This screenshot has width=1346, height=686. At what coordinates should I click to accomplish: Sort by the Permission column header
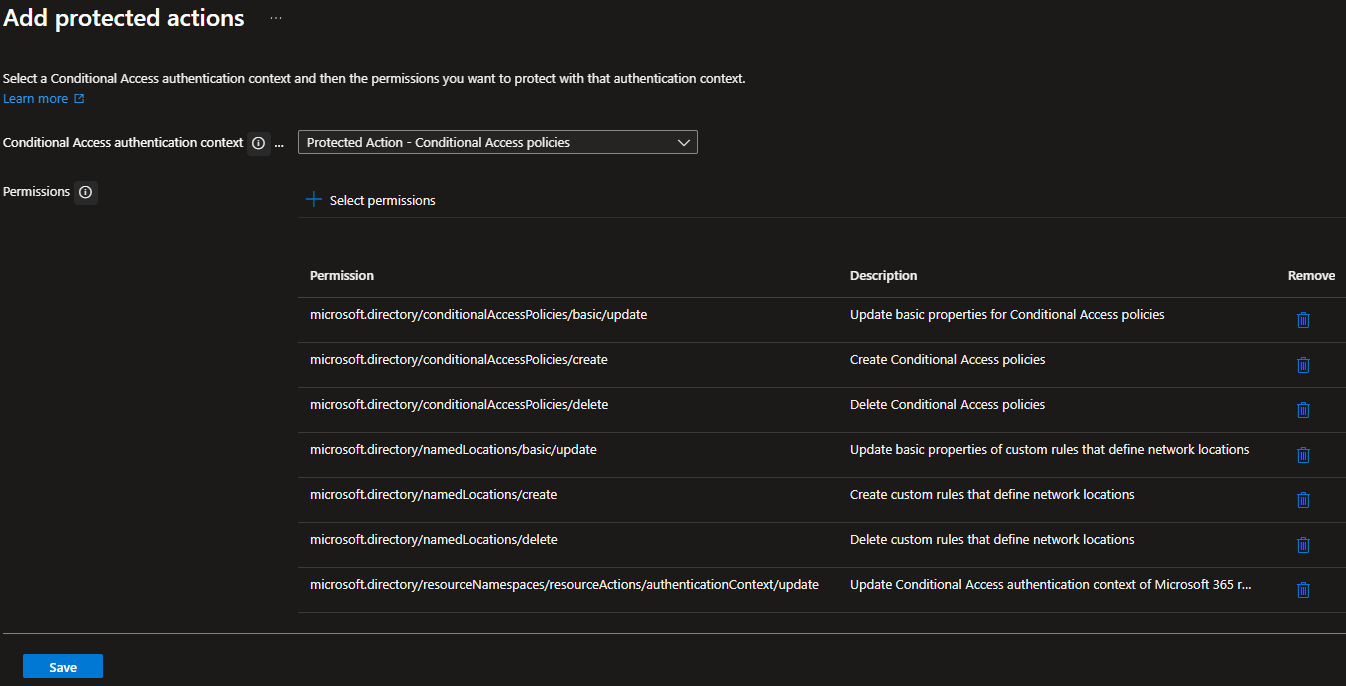[342, 276]
